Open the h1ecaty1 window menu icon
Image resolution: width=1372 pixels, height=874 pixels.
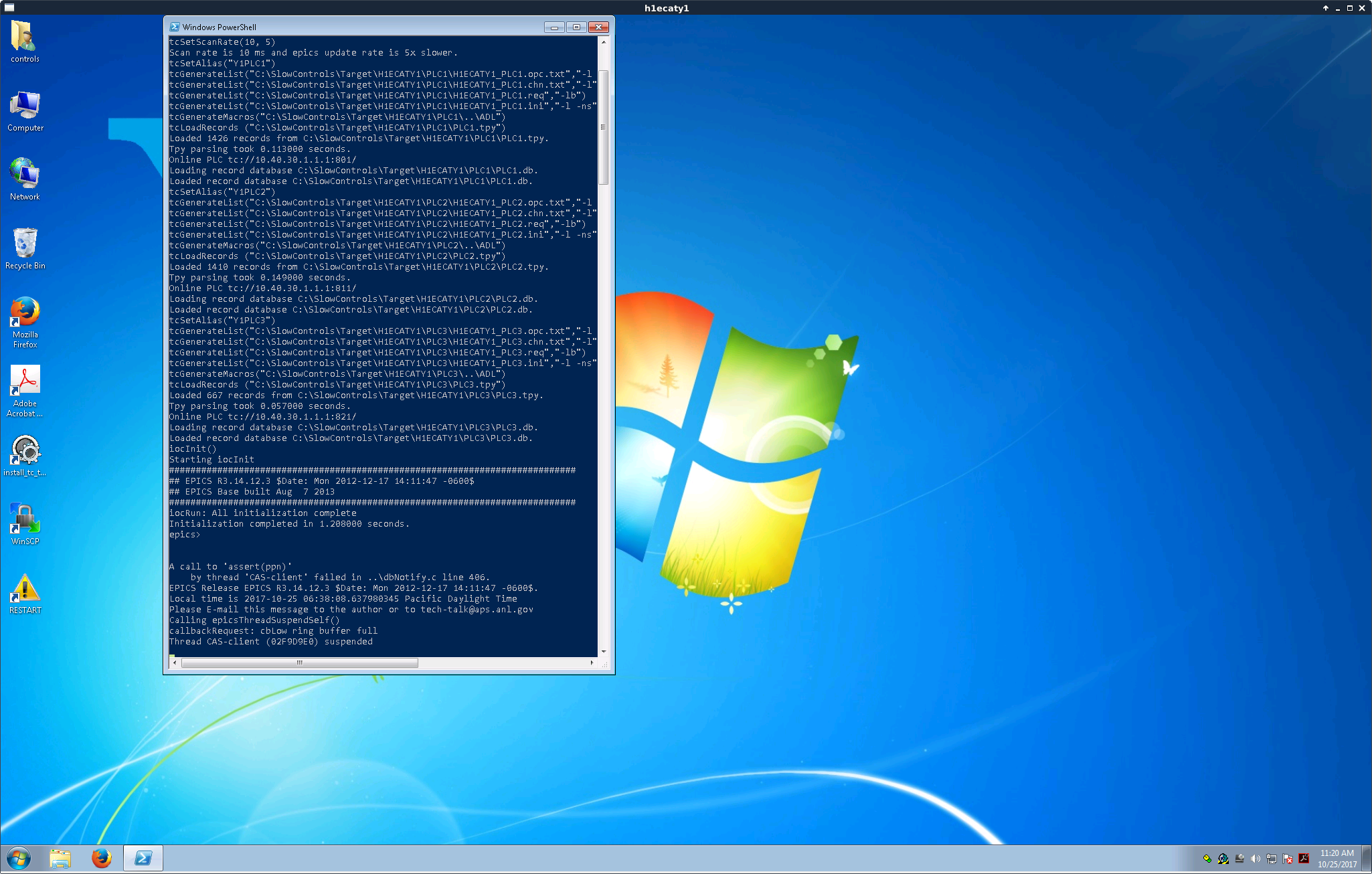point(9,8)
